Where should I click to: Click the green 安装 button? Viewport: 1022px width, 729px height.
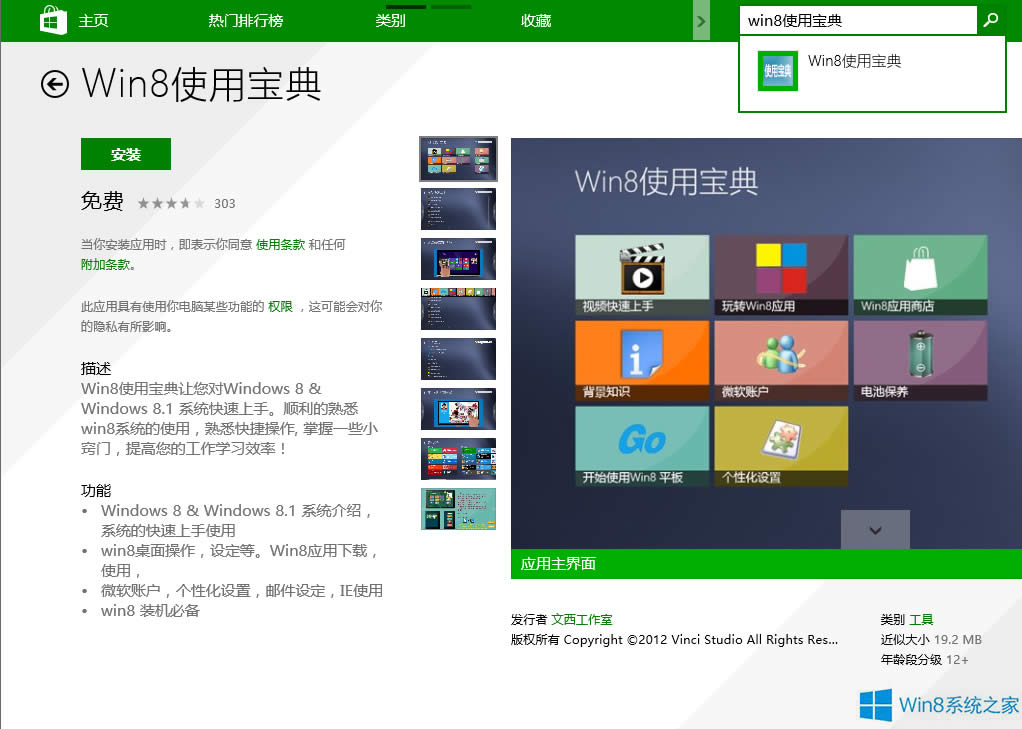pos(125,154)
